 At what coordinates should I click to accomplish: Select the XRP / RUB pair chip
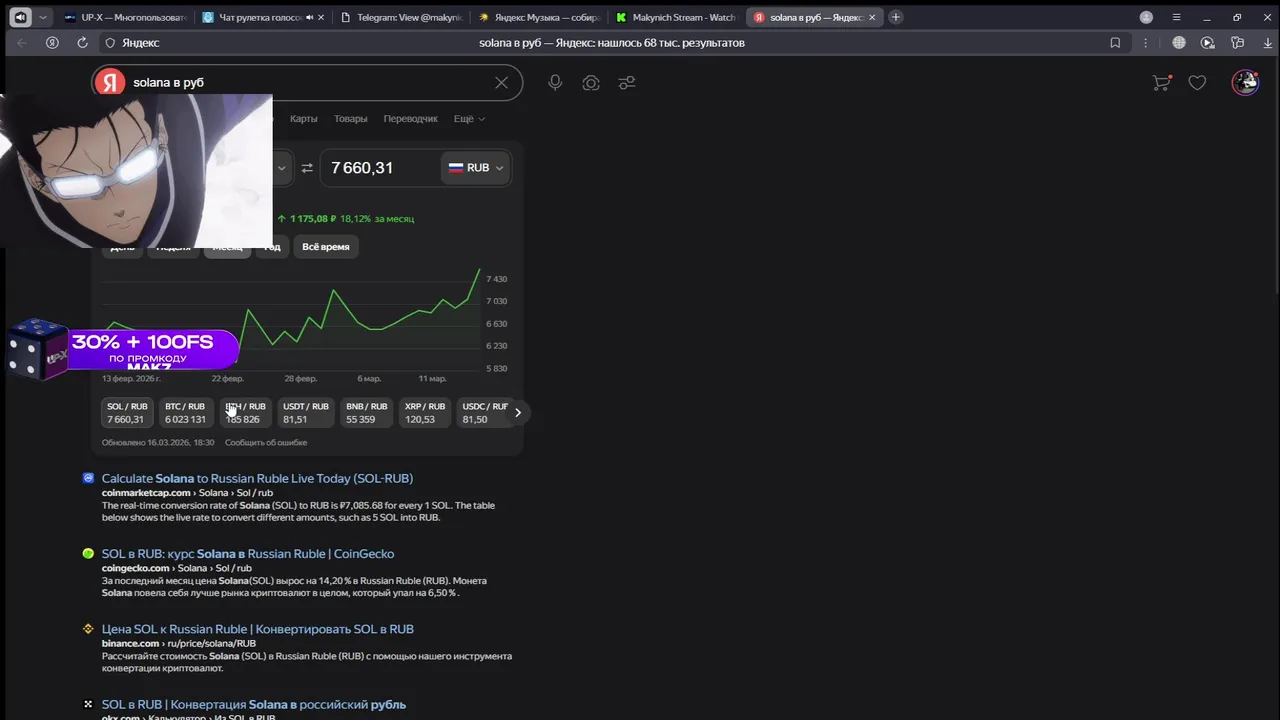tap(425, 412)
